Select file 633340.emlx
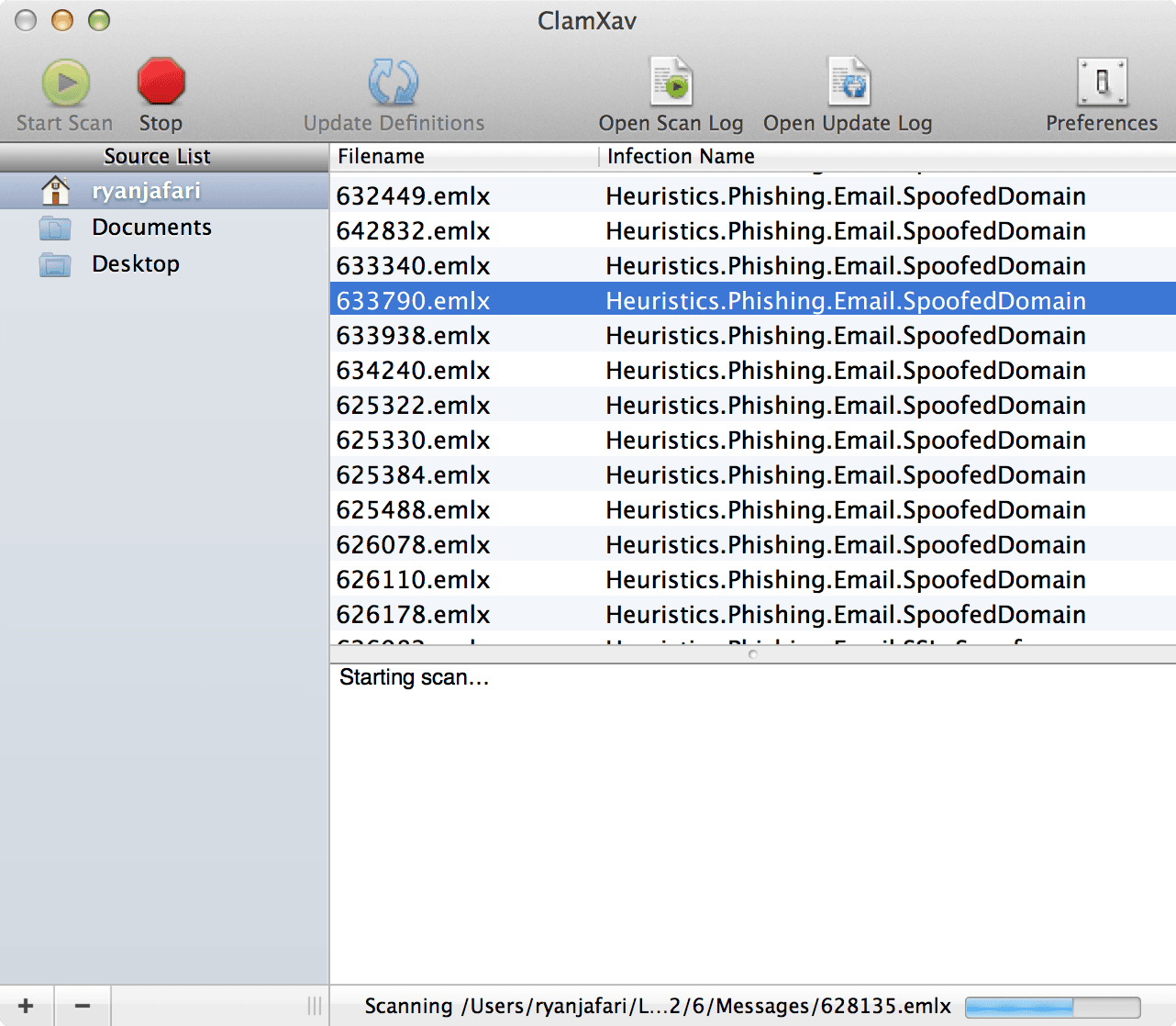 (x=413, y=266)
